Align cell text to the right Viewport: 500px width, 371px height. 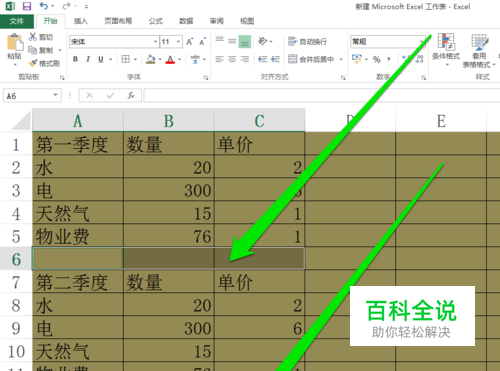click(x=245, y=59)
